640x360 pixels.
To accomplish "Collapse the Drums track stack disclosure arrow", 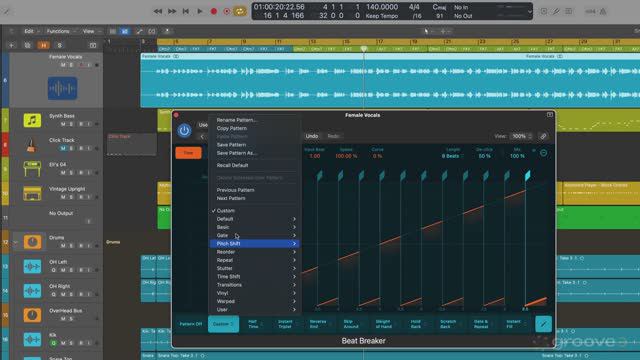I will (x=16, y=242).
